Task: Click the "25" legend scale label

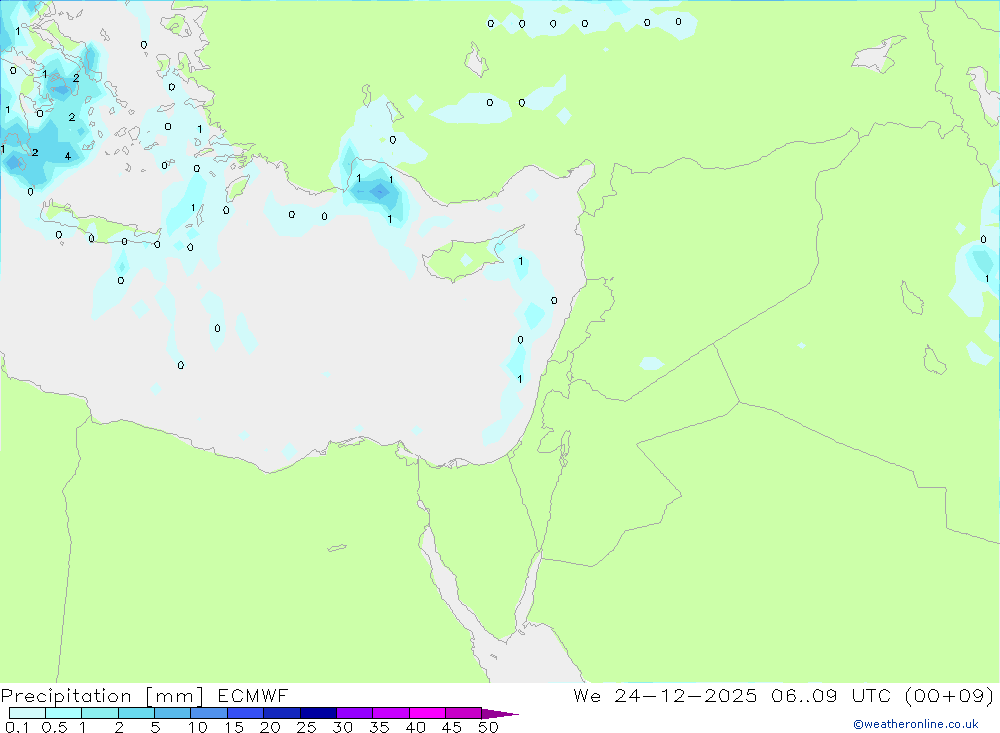Action: [x=306, y=727]
